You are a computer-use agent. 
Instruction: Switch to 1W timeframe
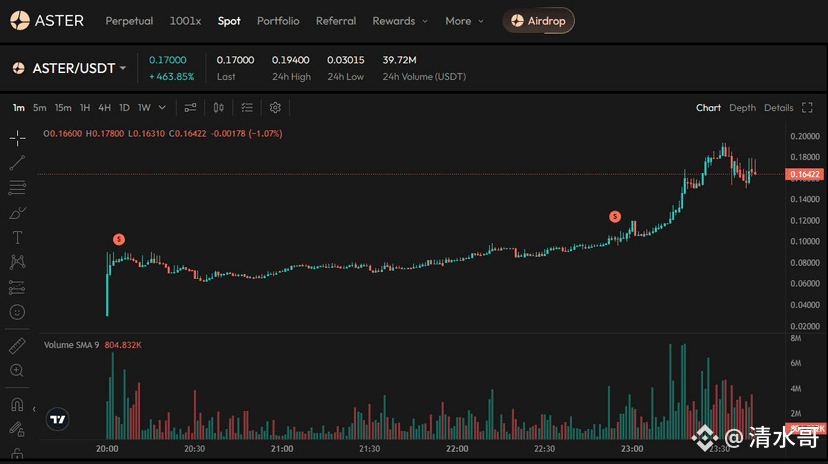point(144,108)
